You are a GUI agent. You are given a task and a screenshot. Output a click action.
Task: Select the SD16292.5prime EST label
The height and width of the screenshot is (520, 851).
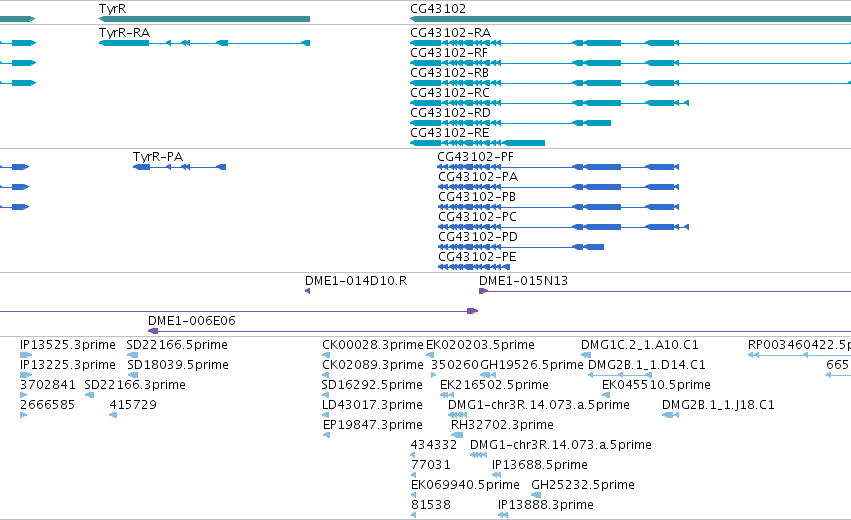pyautogui.click(x=372, y=385)
